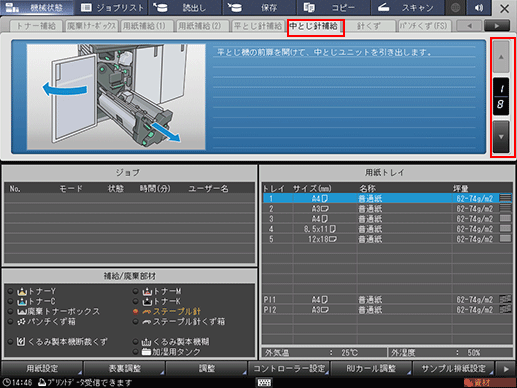Open the on-screen keyboard icon in status bar
The width and height of the screenshot is (517, 388).
tap(264, 382)
